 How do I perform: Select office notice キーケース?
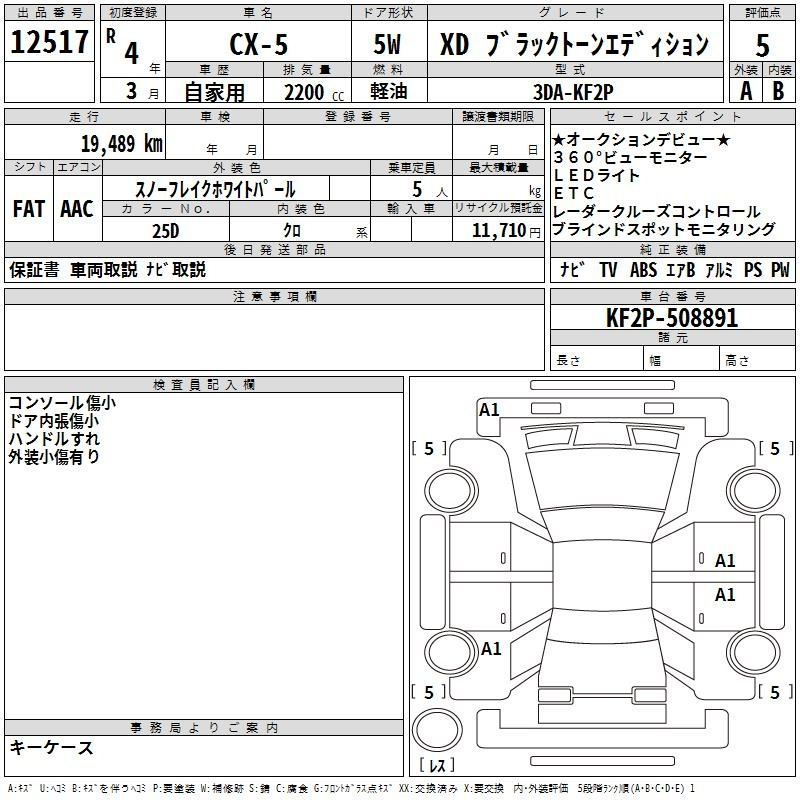point(52,748)
